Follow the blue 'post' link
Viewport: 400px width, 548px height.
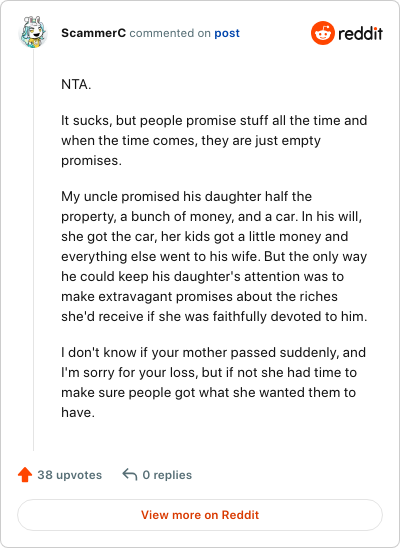(x=227, y=33)
